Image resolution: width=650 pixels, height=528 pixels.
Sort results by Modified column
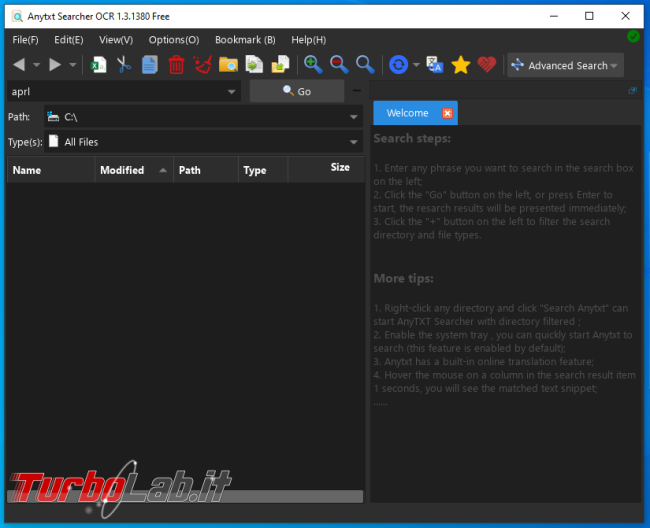point(134,170)
